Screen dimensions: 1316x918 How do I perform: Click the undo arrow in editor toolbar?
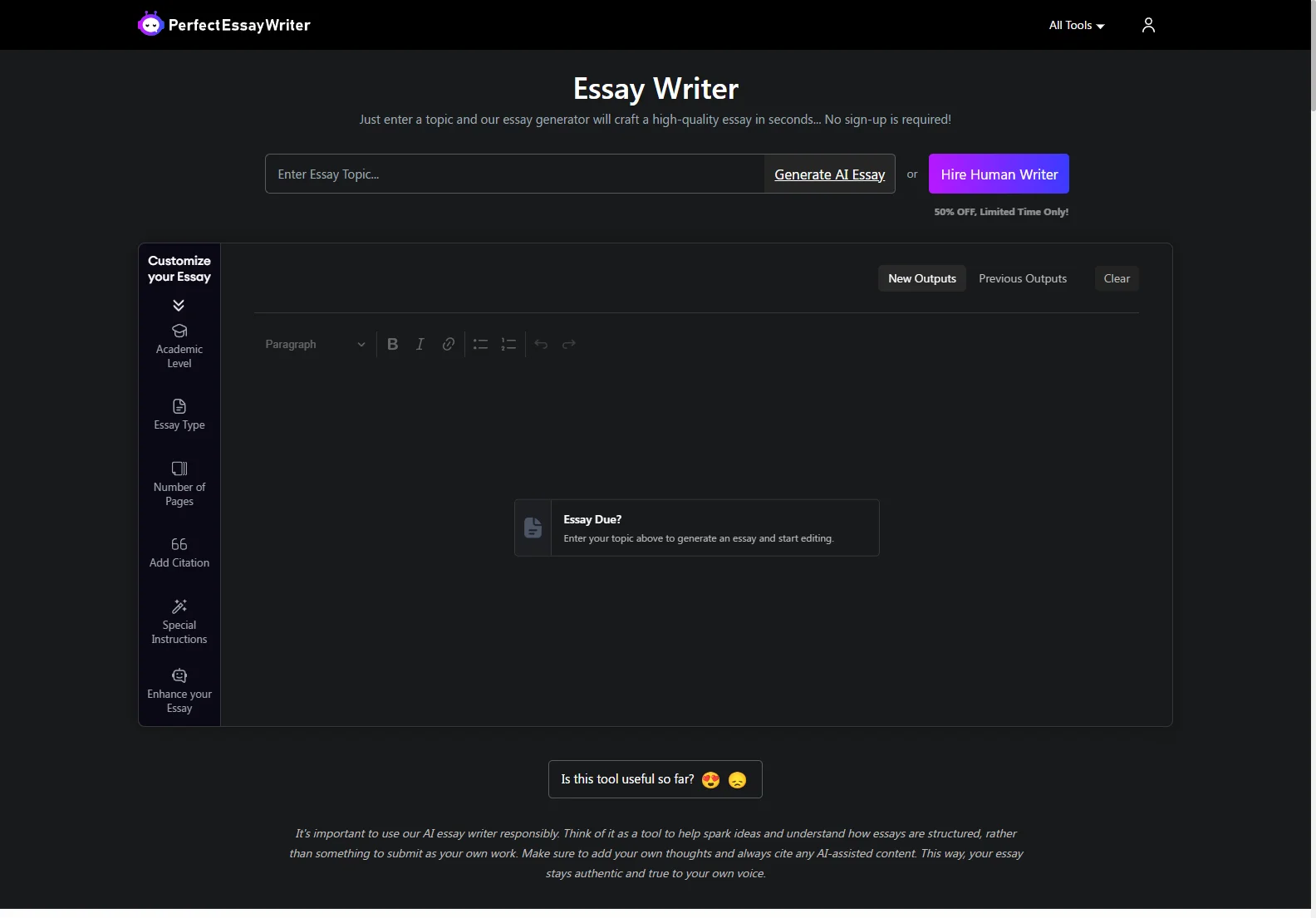(x=541, y=344)
